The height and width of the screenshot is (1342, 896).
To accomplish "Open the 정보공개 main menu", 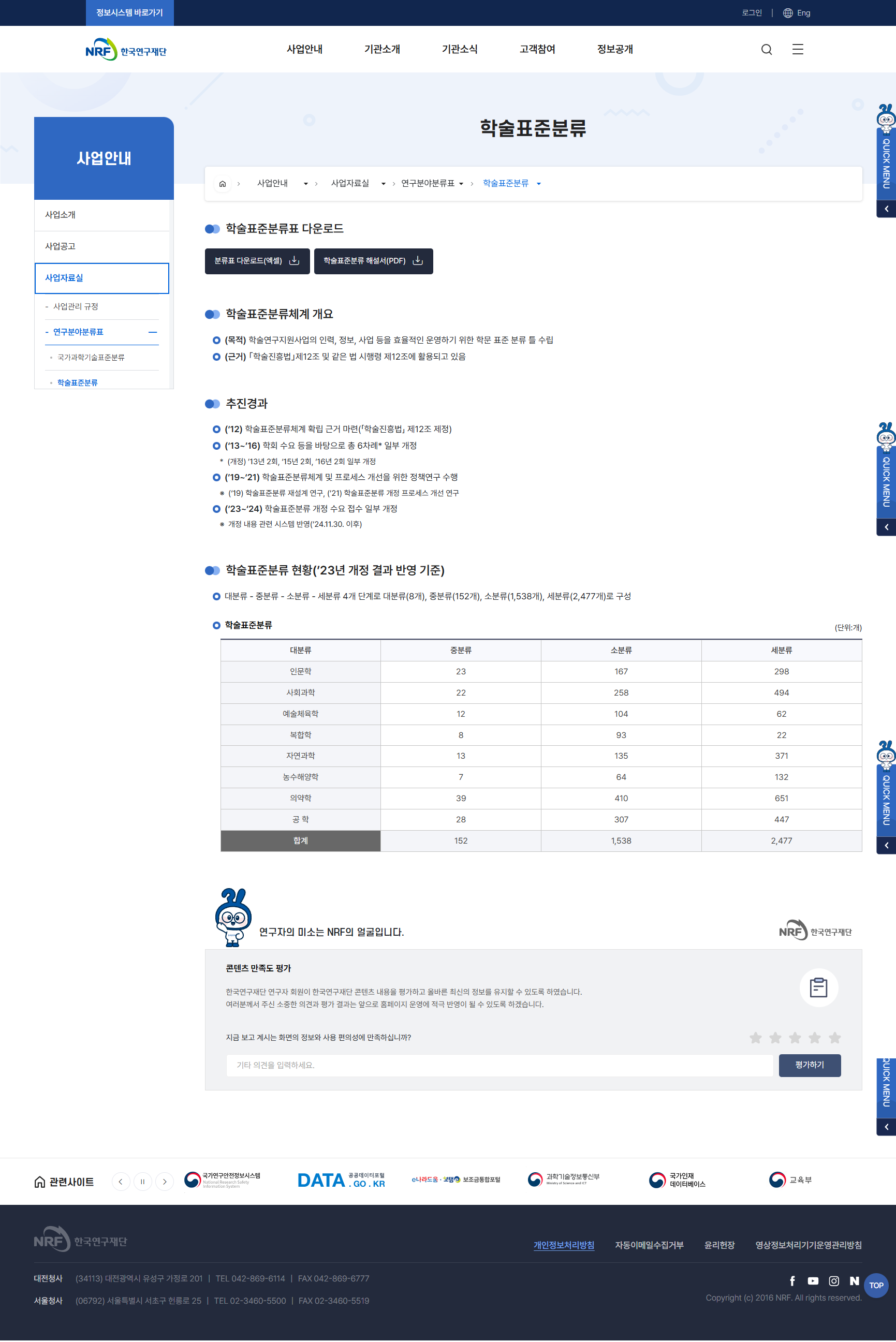I will (614, 50).
